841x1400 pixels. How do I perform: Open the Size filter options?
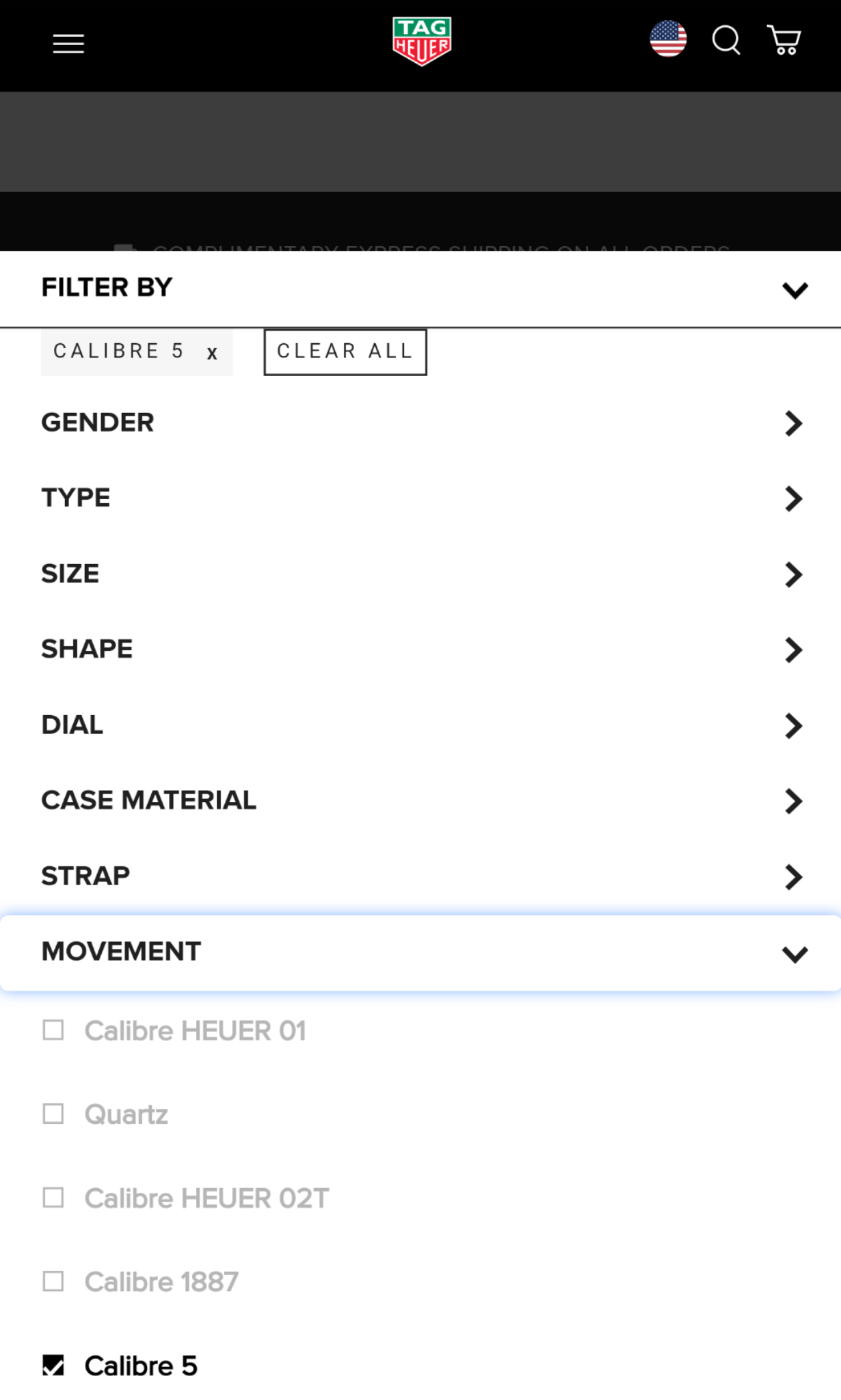793,574
